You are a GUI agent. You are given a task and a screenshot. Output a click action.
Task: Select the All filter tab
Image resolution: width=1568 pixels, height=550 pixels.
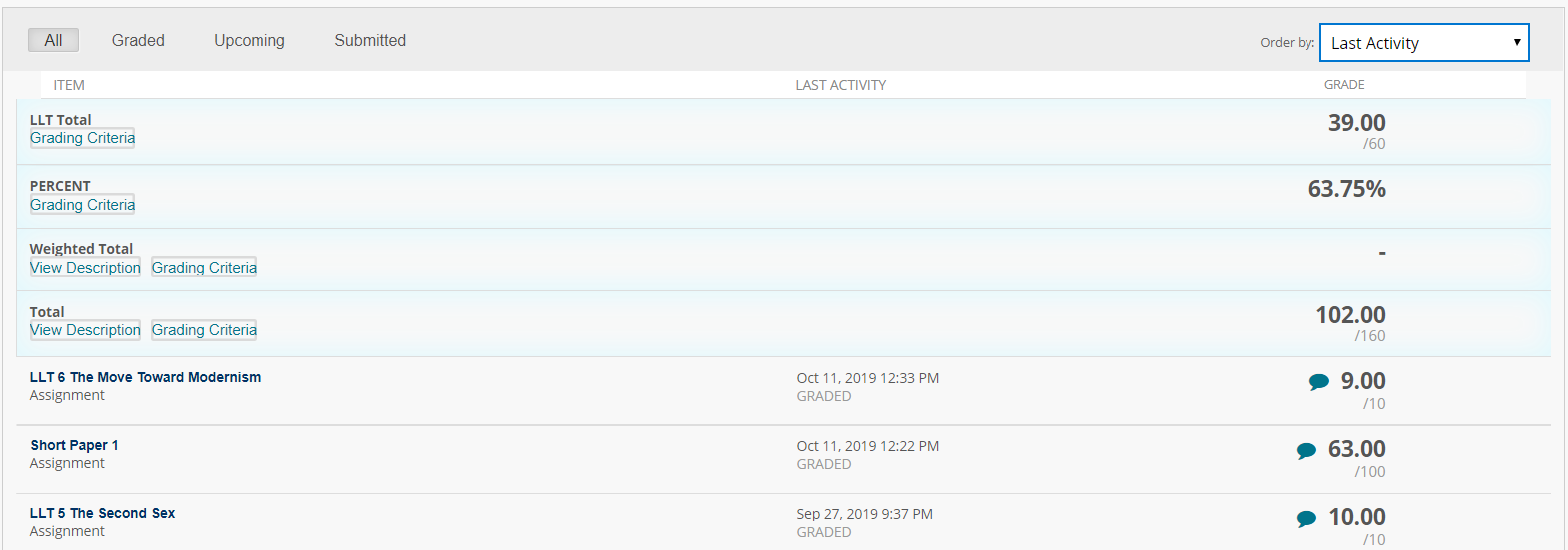click(53, 40)
